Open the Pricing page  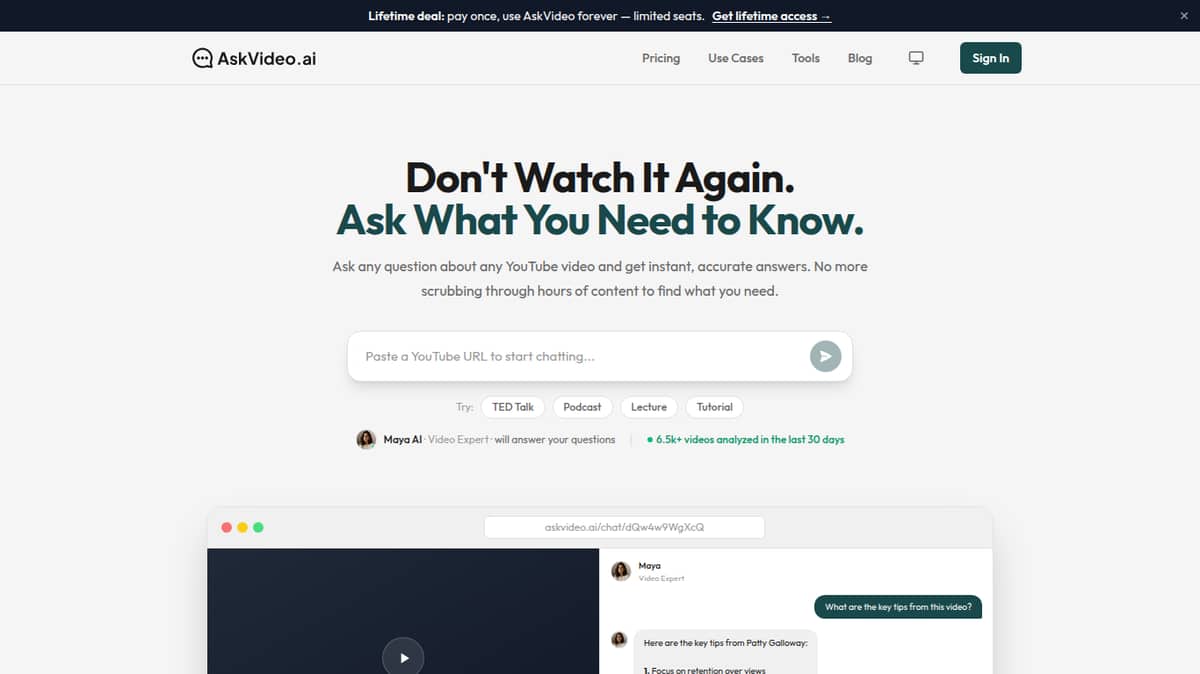click(661, 58)
